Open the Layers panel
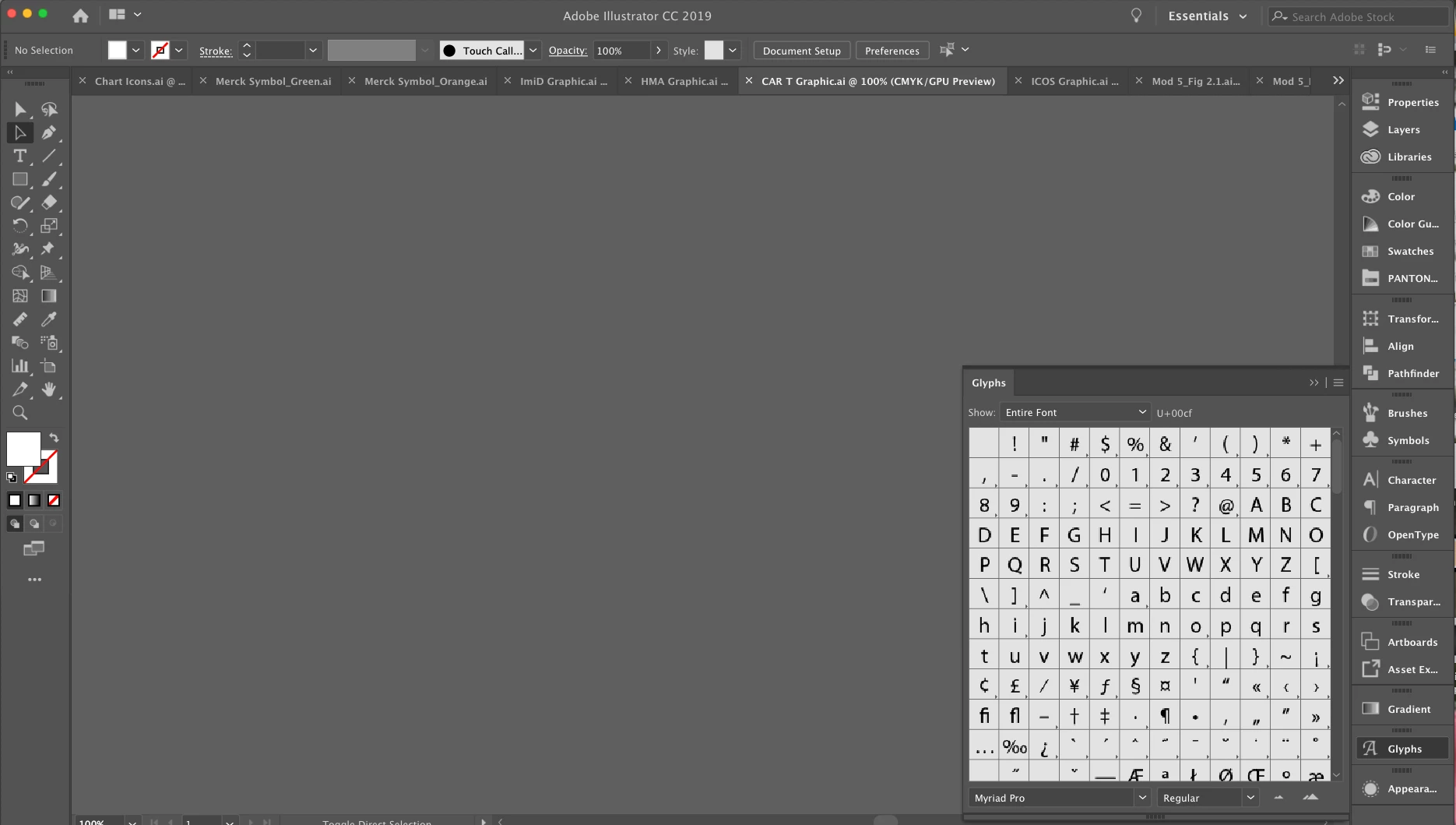This screenshot has height=825, width=1456. [1403, 129]
